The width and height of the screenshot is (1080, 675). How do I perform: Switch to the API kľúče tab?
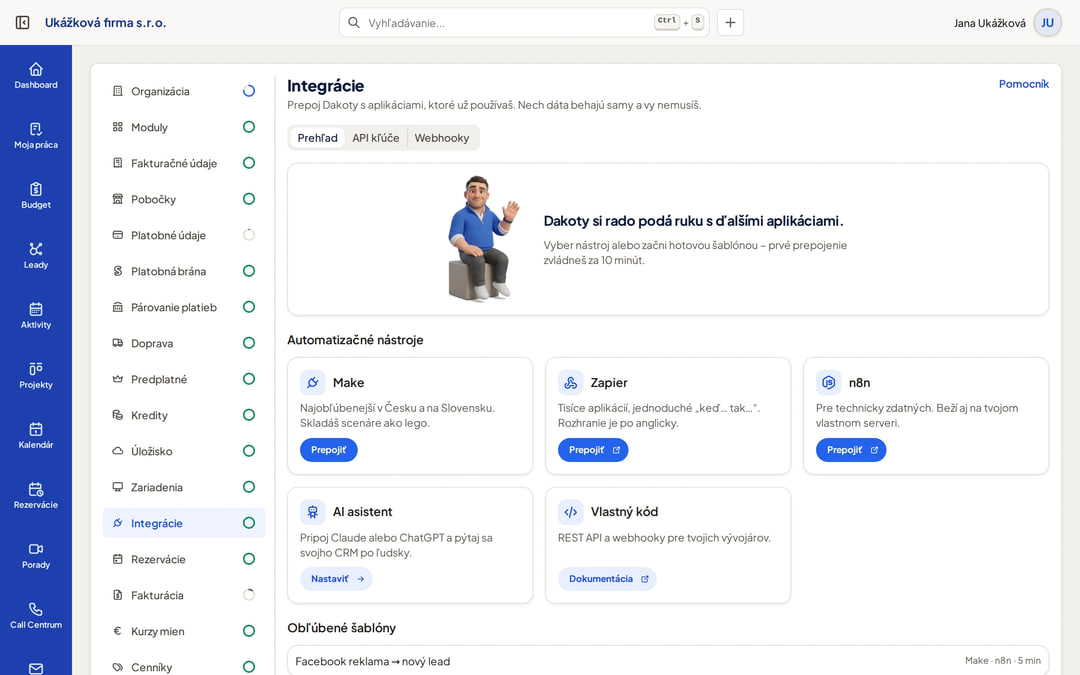click(375, 138)
